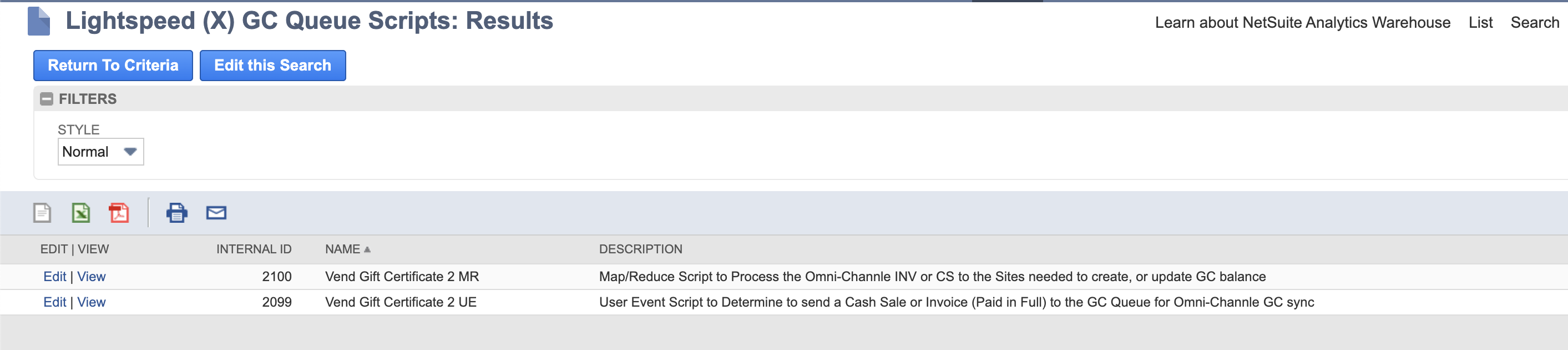The width and height of the screenshot is (1568, 350).
Task: Export results as PDF icon
Action: click(x=119, y=213)
